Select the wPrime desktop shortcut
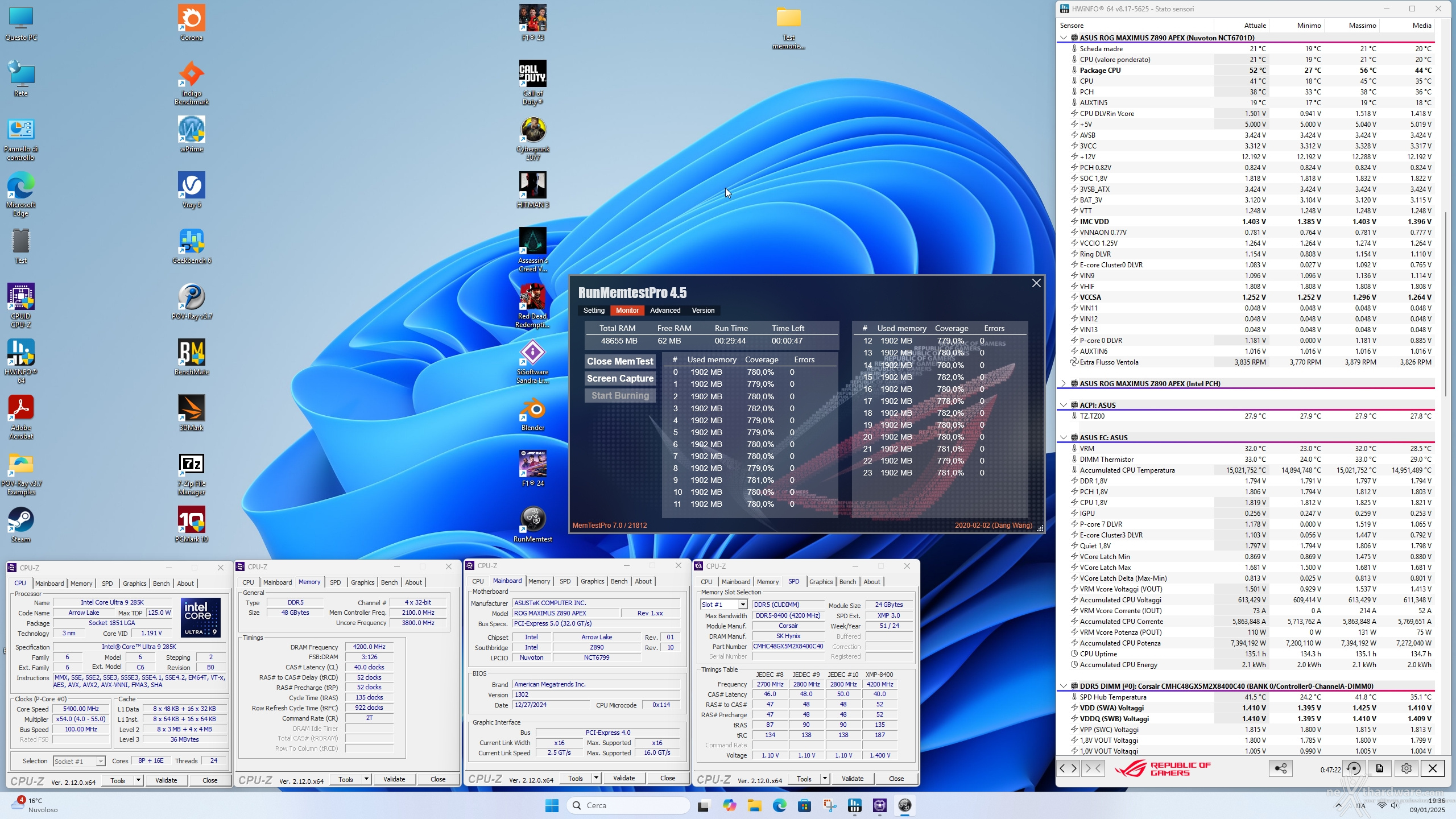The width and height of the screenshot is (1456, 819). click(x=192, y=134)
